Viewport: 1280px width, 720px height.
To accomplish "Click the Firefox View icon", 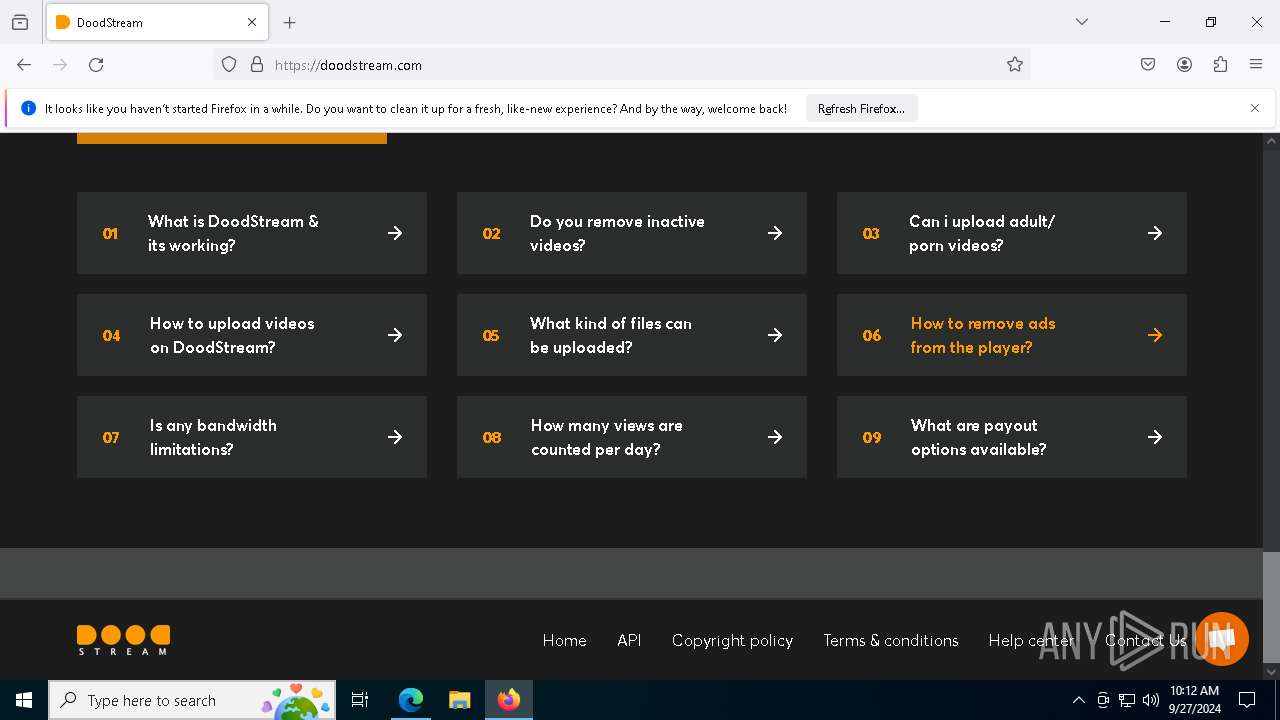I will pos(20,22).
